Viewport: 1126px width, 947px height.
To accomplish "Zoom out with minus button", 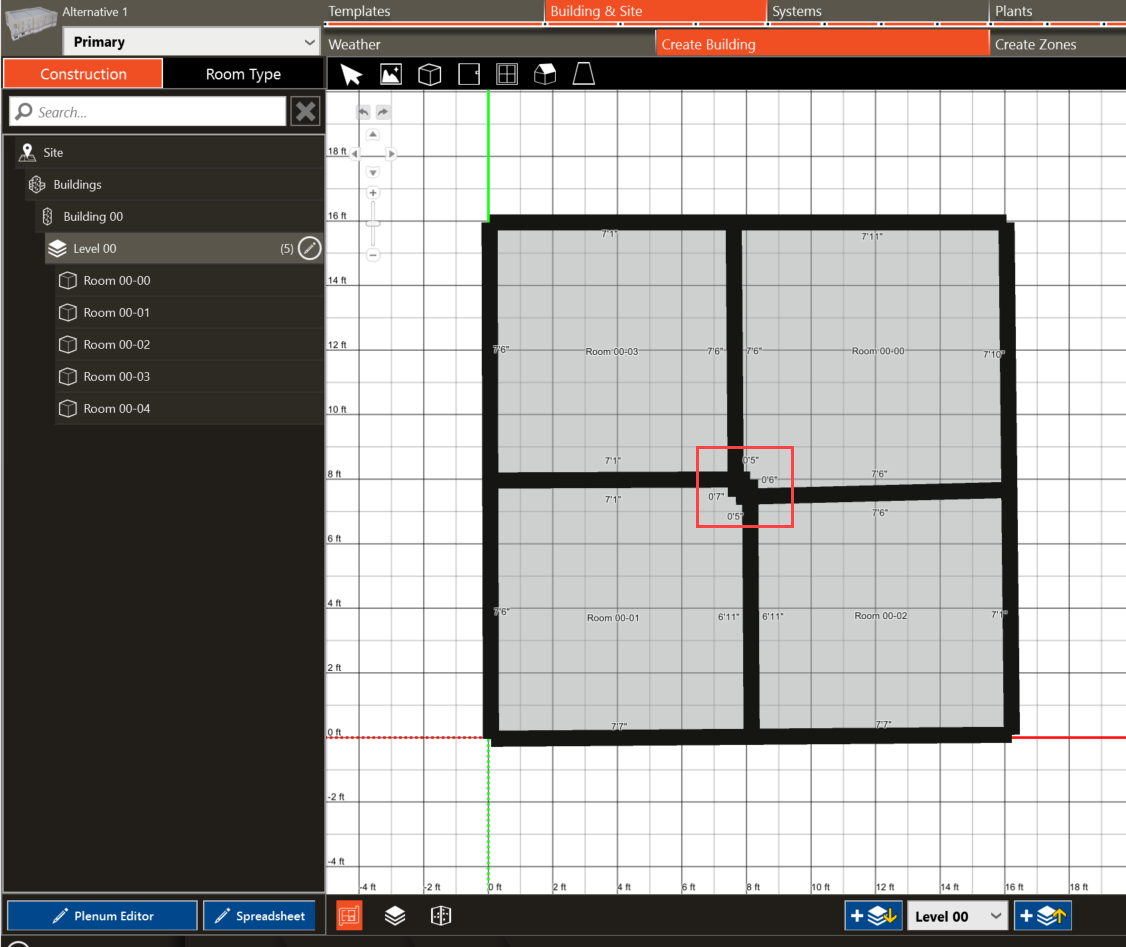I will (373, 255).
